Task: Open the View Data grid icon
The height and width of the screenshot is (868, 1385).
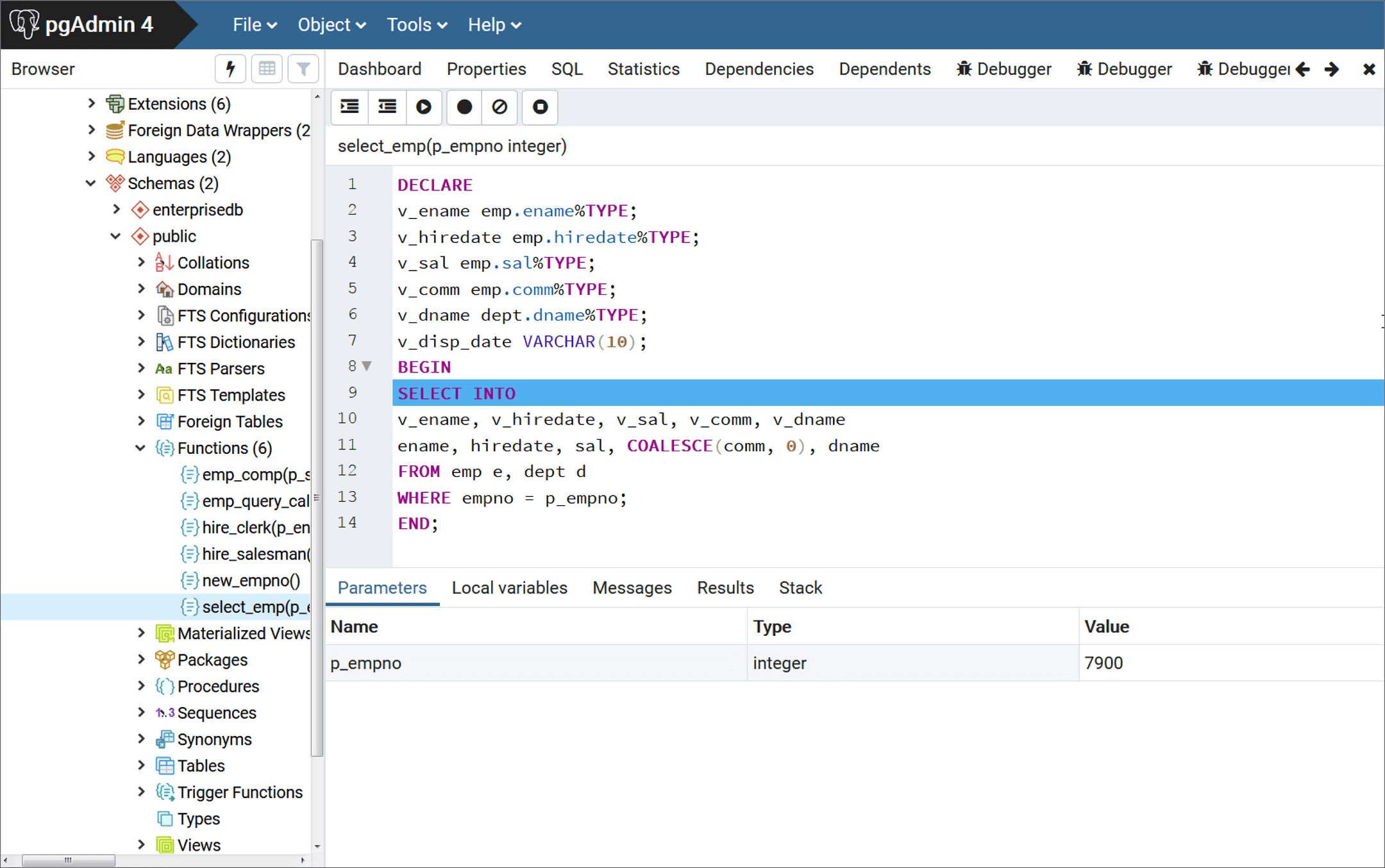Action: [x=267, y=69]
